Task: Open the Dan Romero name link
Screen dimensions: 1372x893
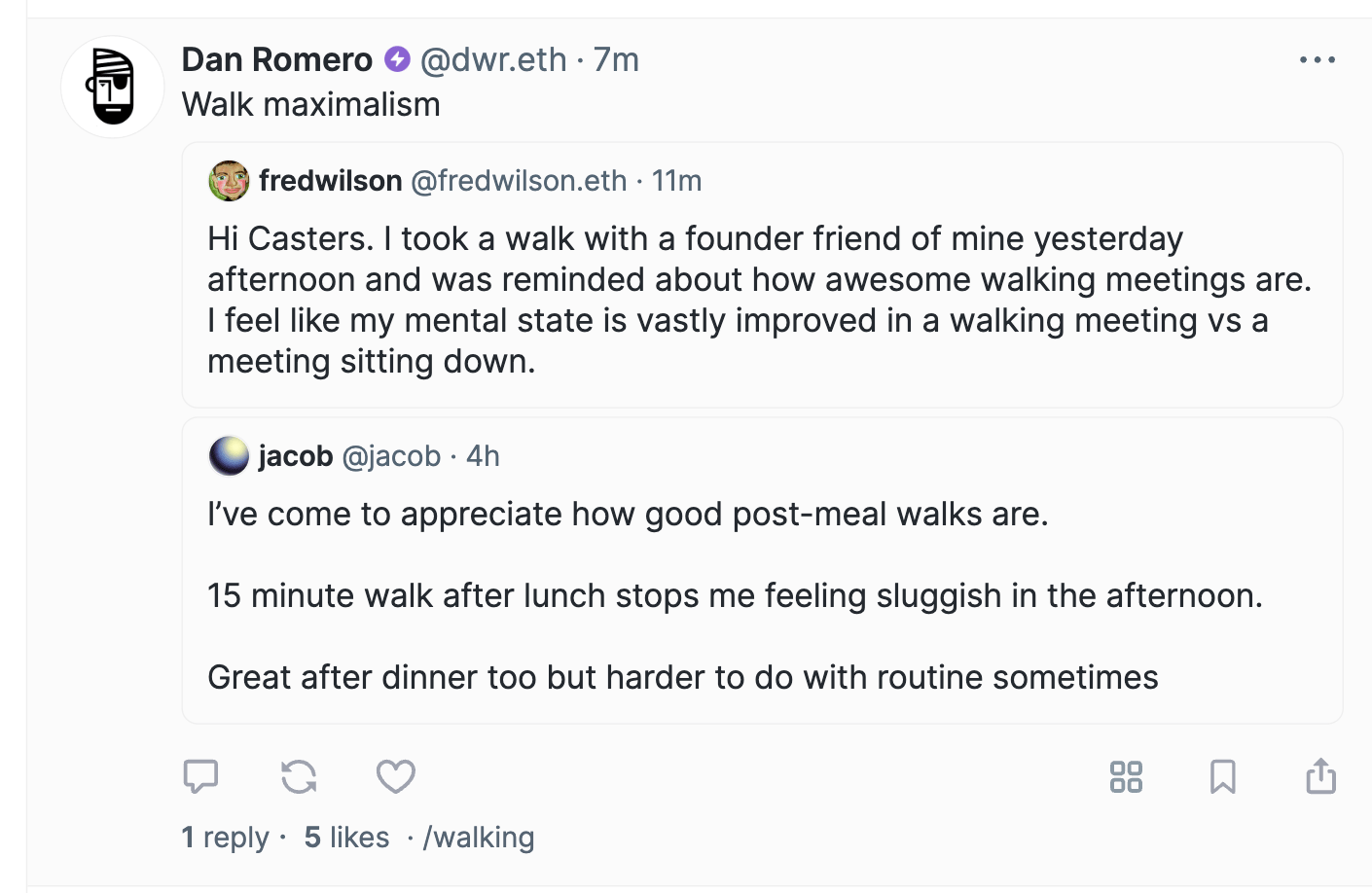Action: point(277,59)
